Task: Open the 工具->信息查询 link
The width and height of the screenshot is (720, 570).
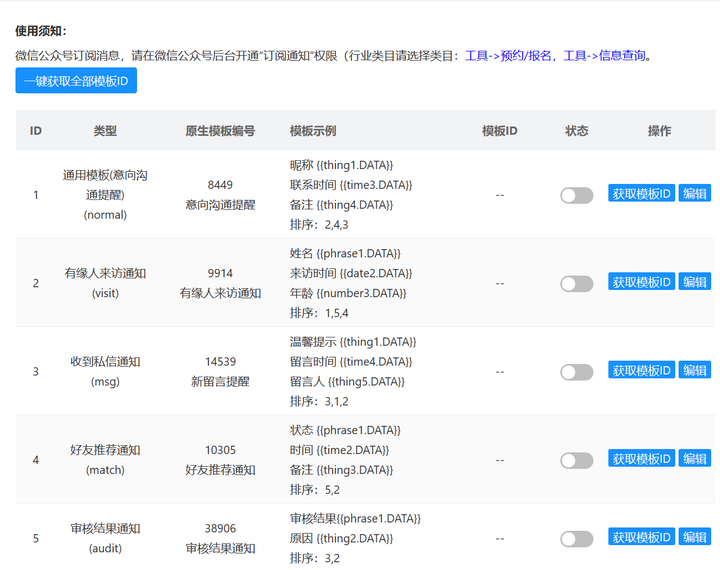Action: [604, 56]
